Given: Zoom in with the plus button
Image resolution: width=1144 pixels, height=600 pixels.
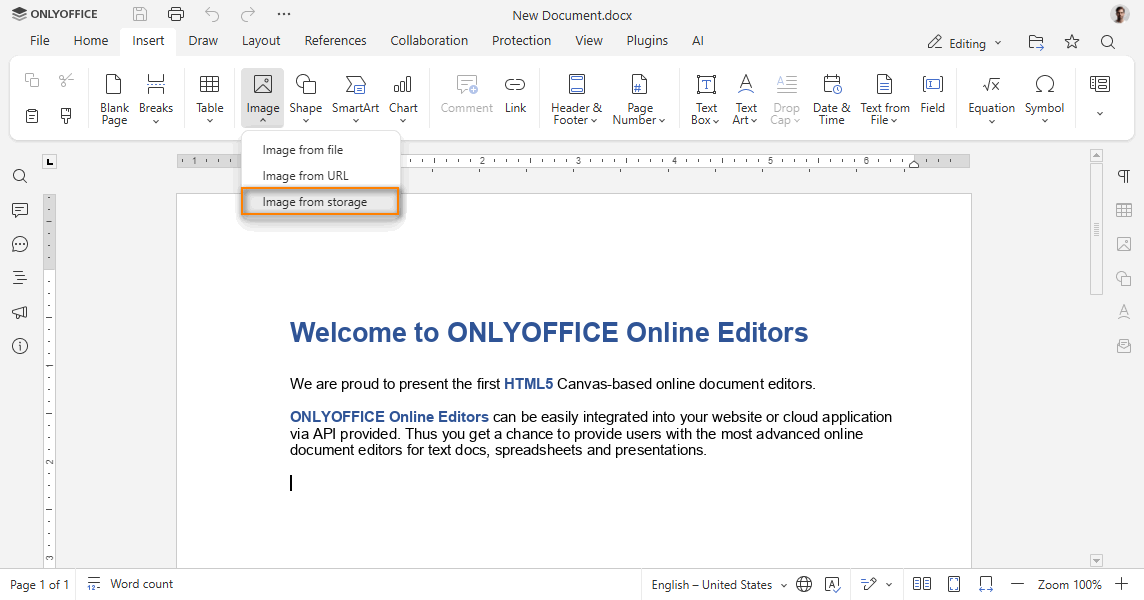Looking at the screenshot, I should point(1121,584).
